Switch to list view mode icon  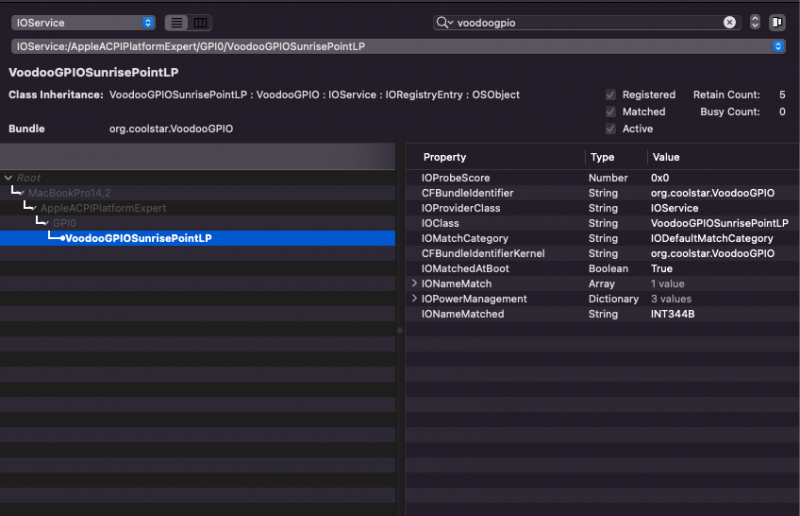[x=176, y=22]
